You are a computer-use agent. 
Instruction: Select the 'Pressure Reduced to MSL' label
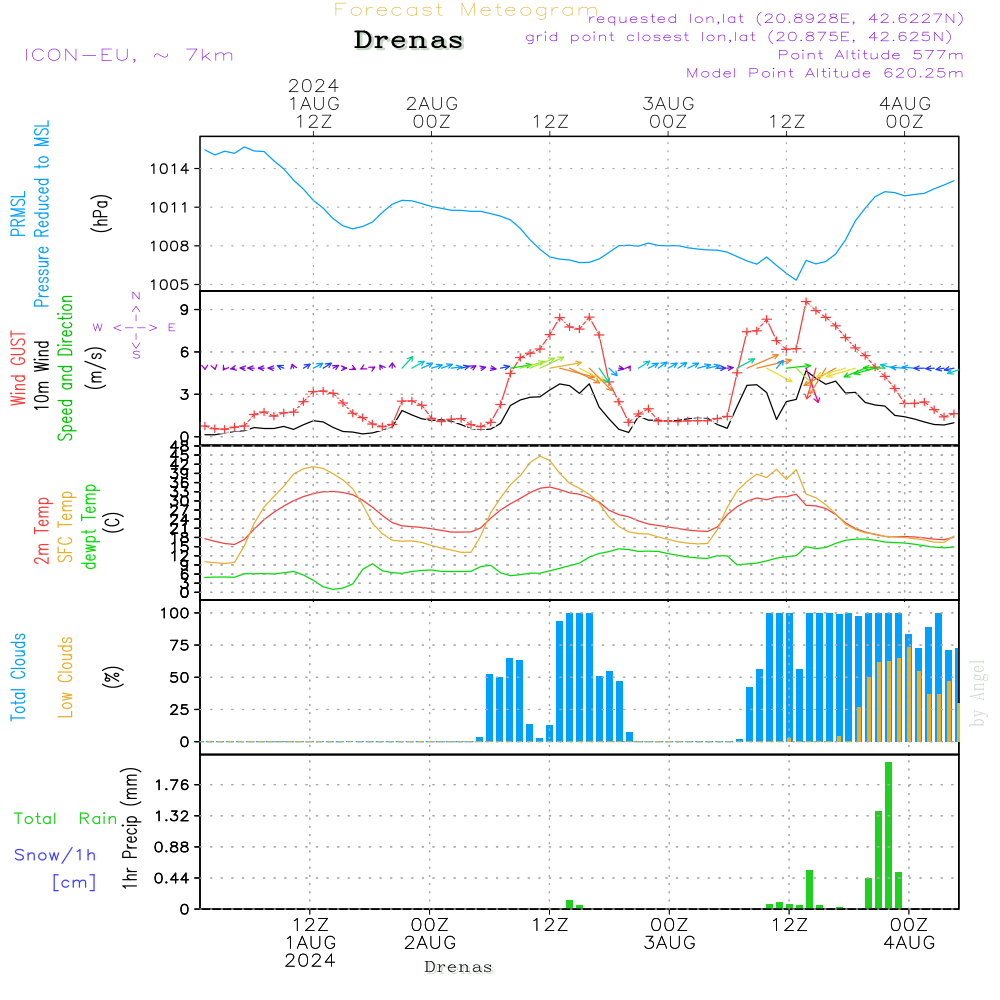[x=41, y=214]
